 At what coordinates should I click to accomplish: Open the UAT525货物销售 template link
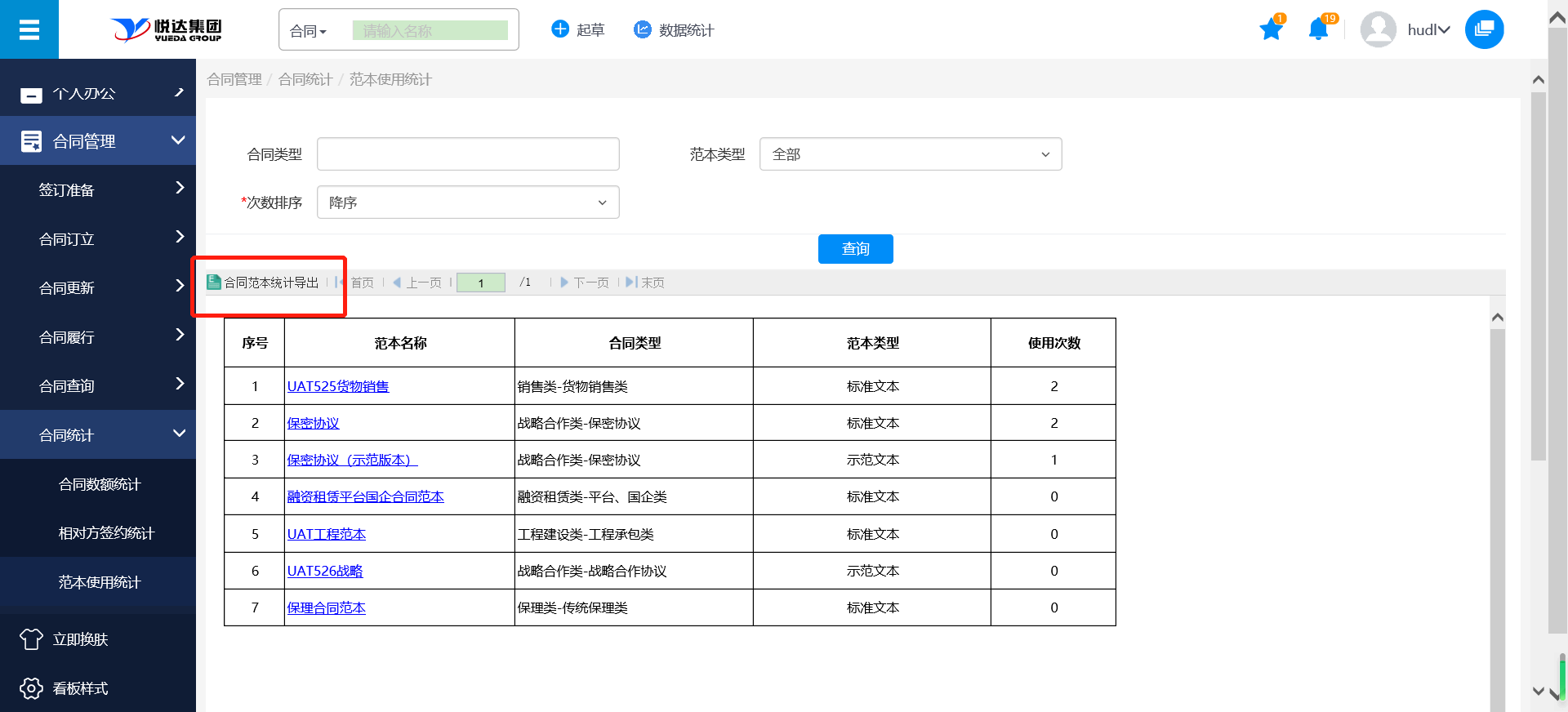pos(338,386)
